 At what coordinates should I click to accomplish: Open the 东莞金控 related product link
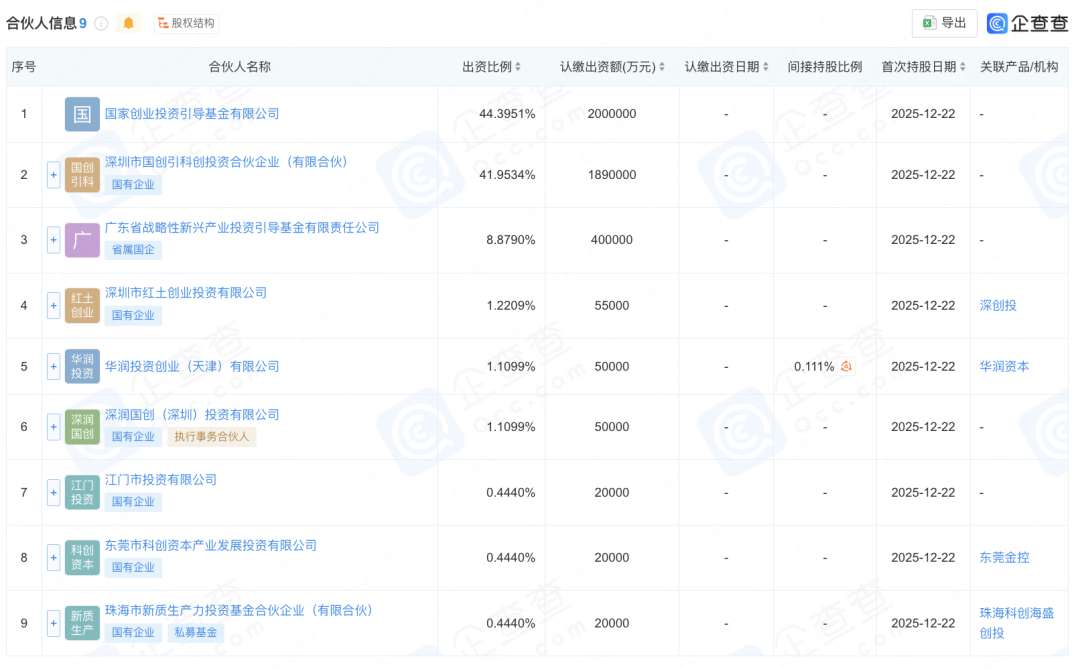tap(1002, 557)
